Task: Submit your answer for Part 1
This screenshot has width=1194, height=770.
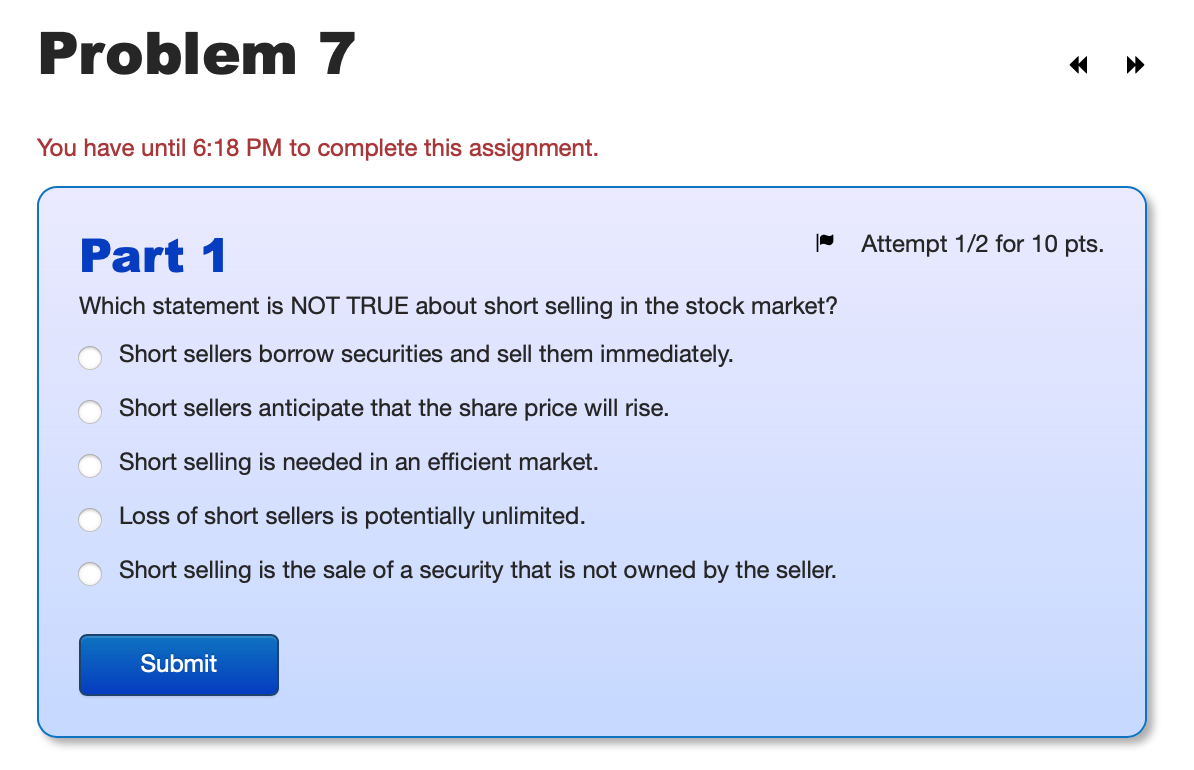Action: [178, 664]
